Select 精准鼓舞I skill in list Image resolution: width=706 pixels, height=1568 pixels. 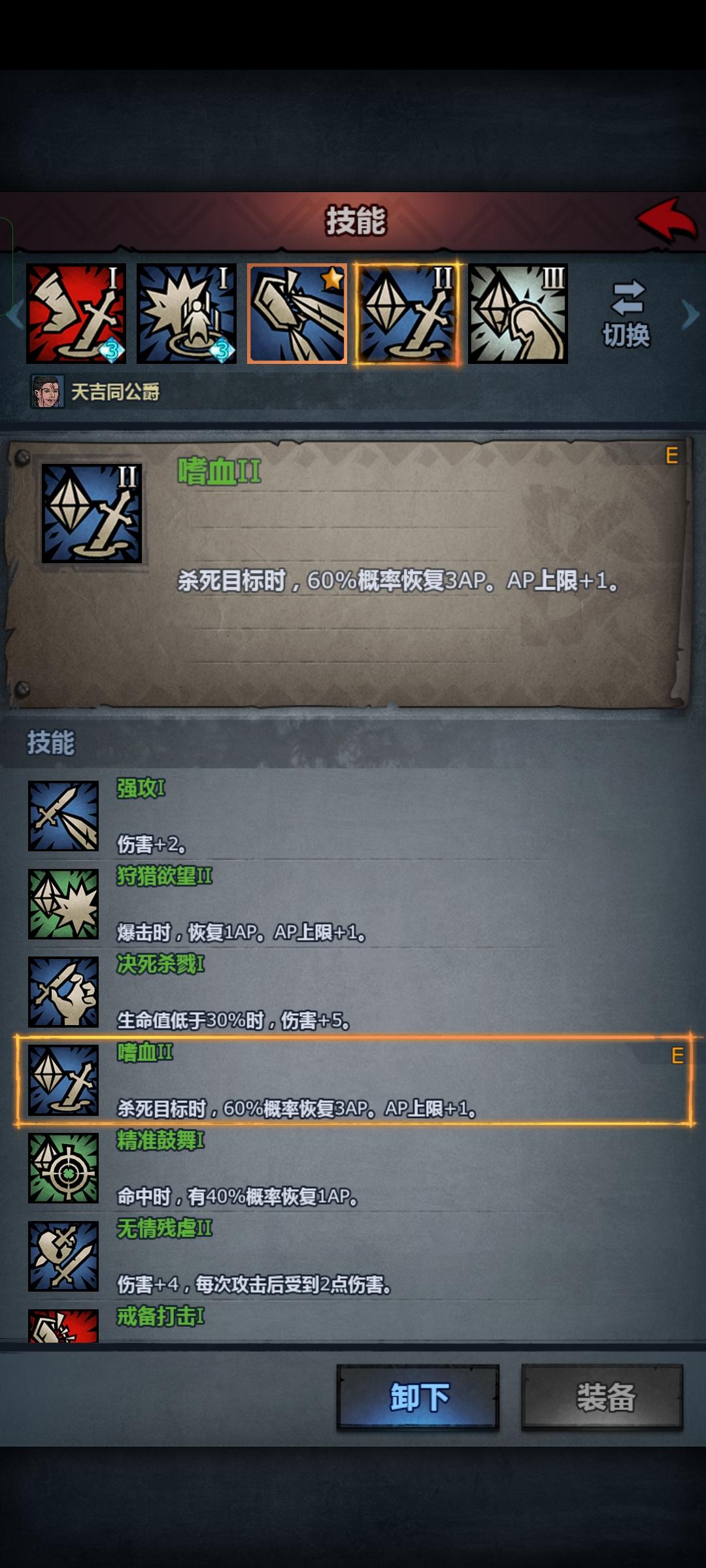point(353,1168)
